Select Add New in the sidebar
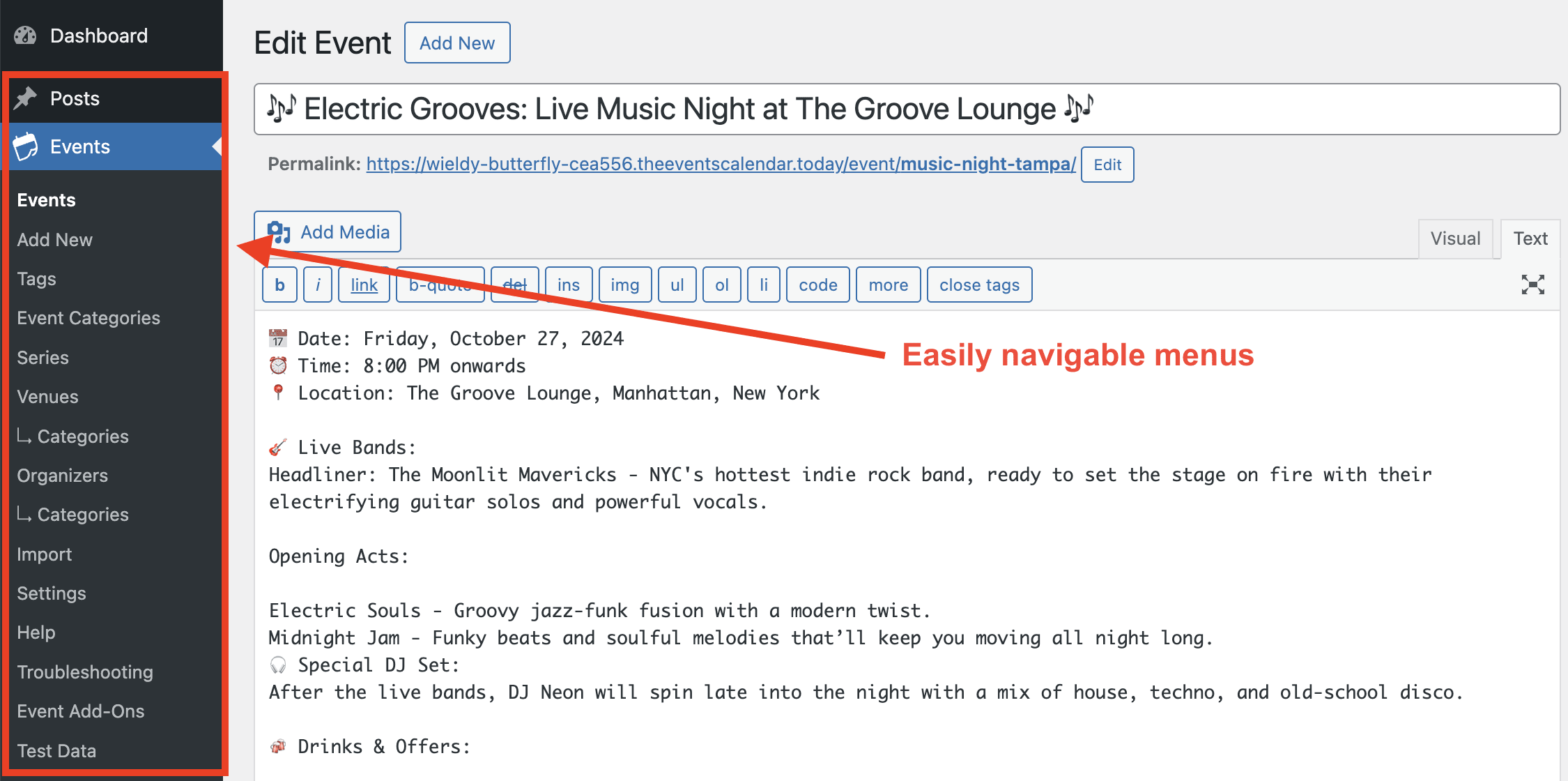The width and height of the screenshot is (1568, 781). coord(54,240)
